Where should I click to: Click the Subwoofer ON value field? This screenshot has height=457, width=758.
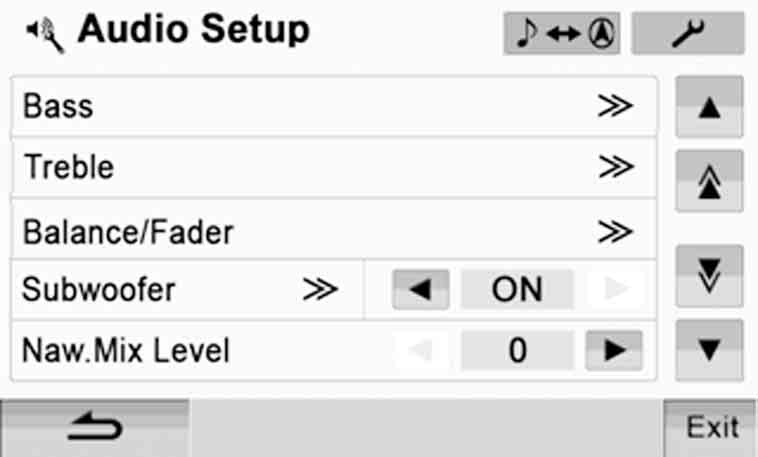point(517,290)
